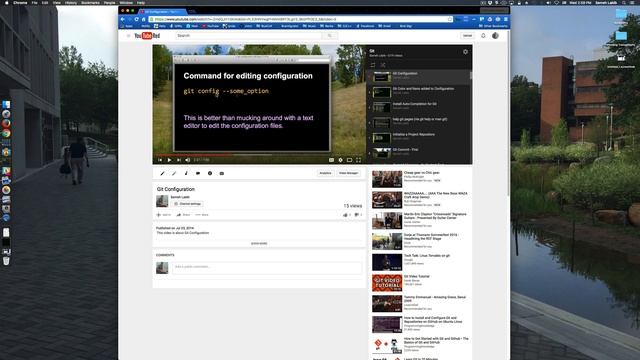This screenshot has width=640, height=360.
Task: Toggle playlist loop button
Action: pos(373,65)
